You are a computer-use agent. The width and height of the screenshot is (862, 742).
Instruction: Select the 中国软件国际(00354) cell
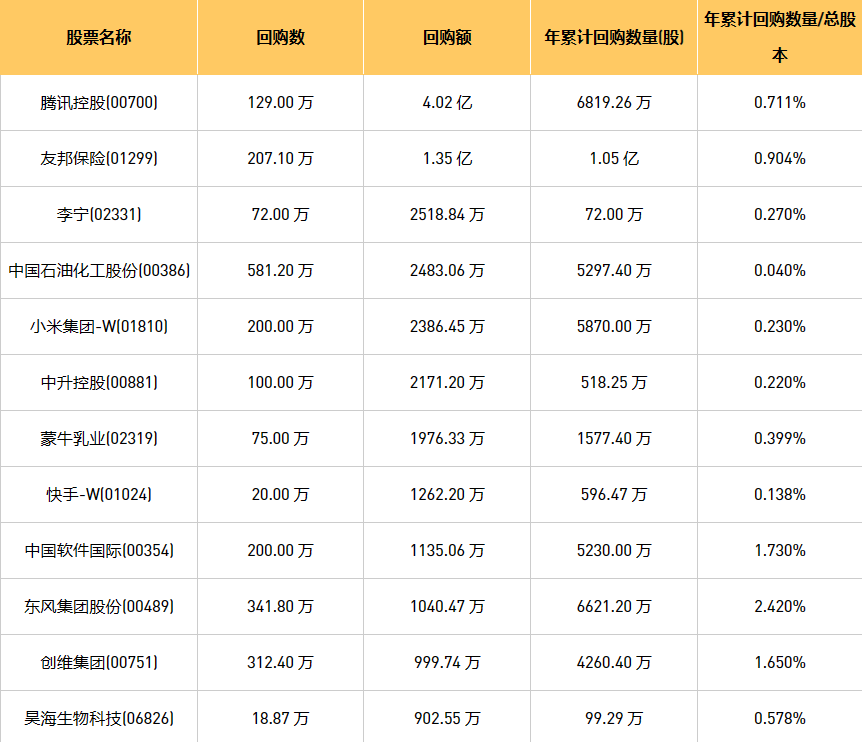(x=99, y=551)
